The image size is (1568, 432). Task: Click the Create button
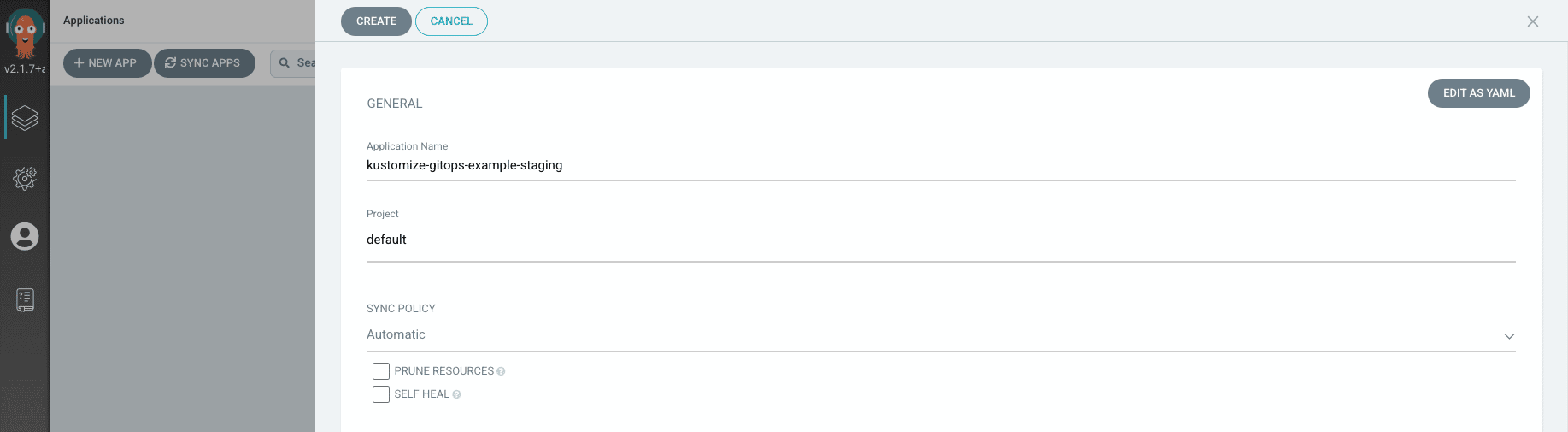pyautogui.click(x=376, y=21)
